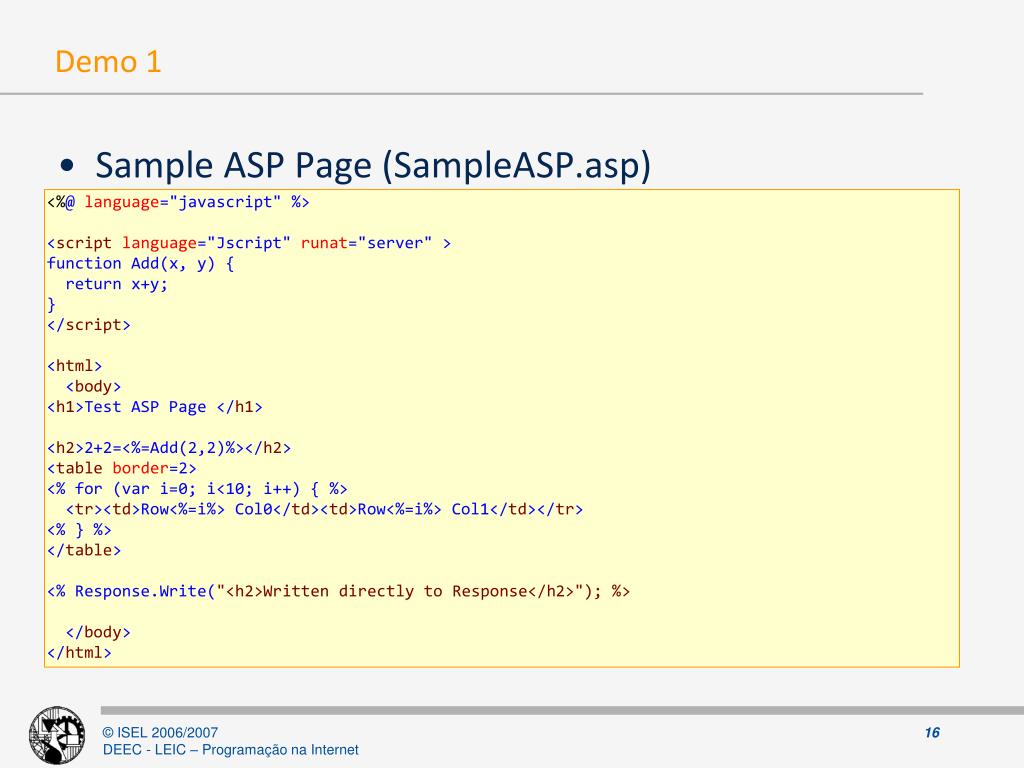Click the '<html>' opening tag line
The image size is (1024, 768).
pos(74,366)
